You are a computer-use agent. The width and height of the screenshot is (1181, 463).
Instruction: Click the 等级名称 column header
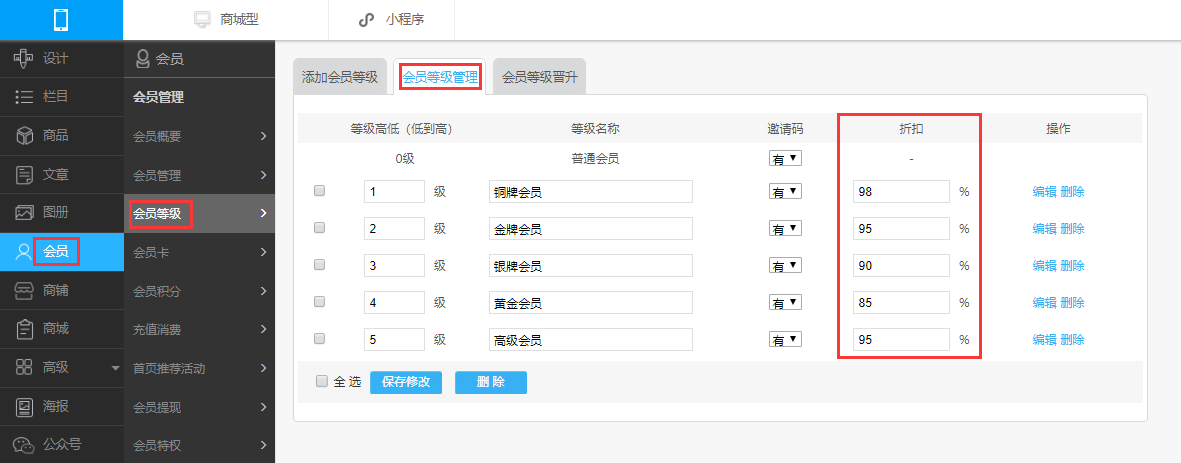595,129
